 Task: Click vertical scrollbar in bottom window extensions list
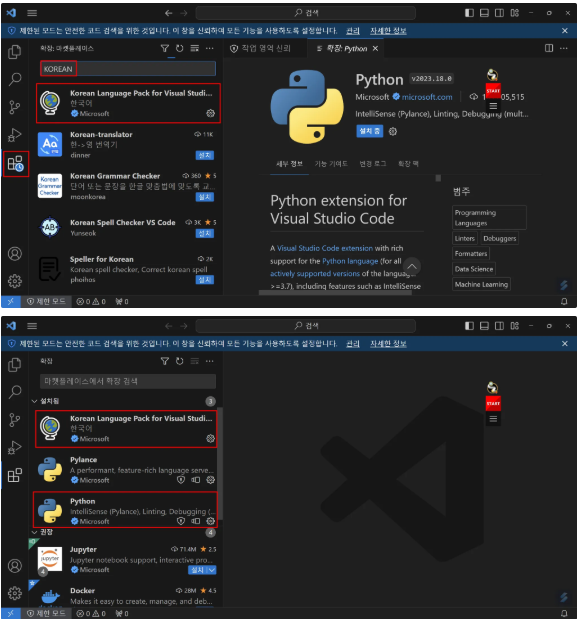[x=220, y=464]
